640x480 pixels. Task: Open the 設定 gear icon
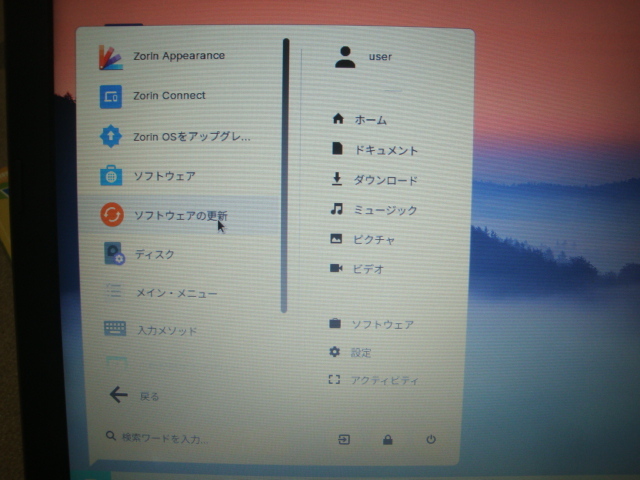[x=335, y=351]
